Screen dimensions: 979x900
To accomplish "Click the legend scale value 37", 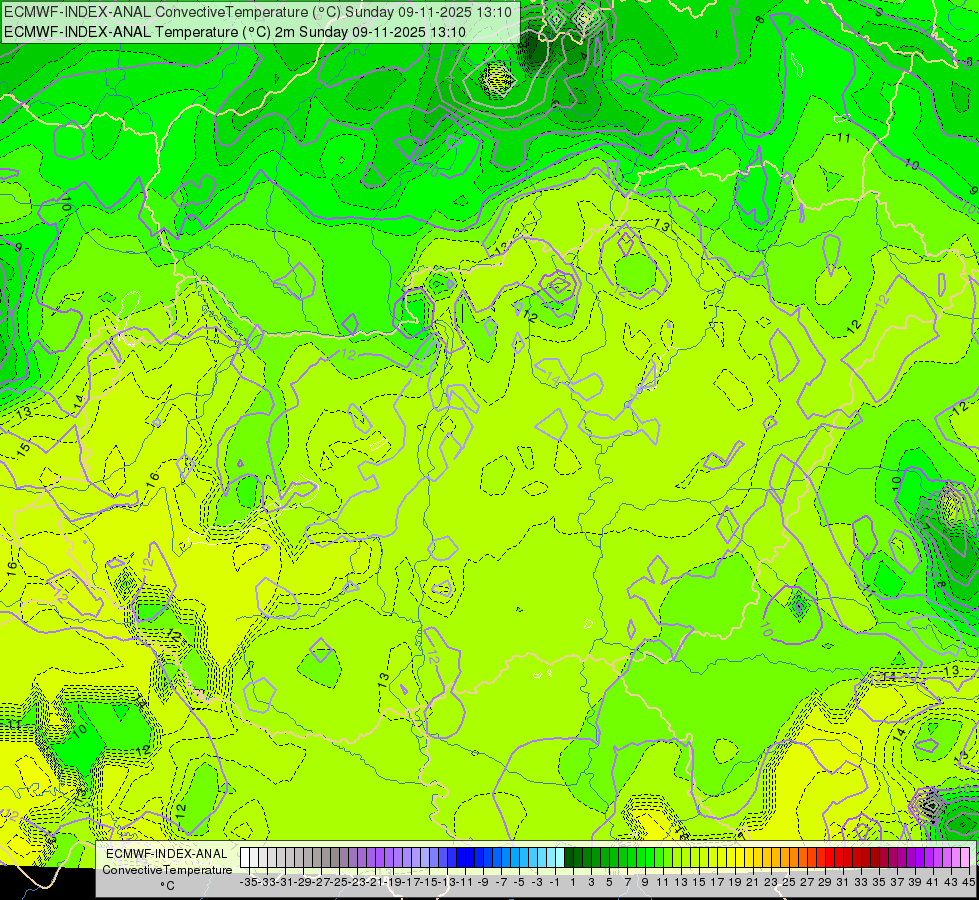I will (897, 882).
